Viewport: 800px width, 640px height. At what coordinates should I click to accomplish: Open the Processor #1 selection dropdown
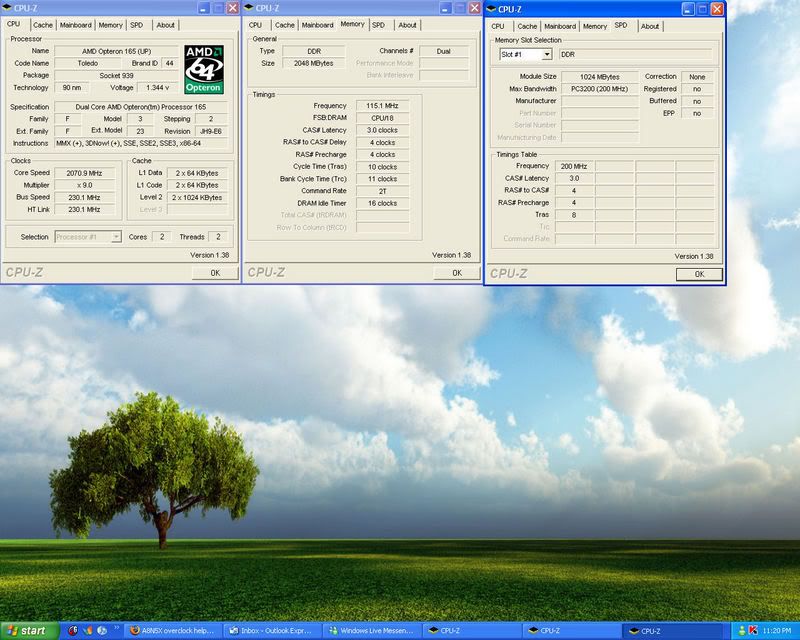click(x=116, y=237)
